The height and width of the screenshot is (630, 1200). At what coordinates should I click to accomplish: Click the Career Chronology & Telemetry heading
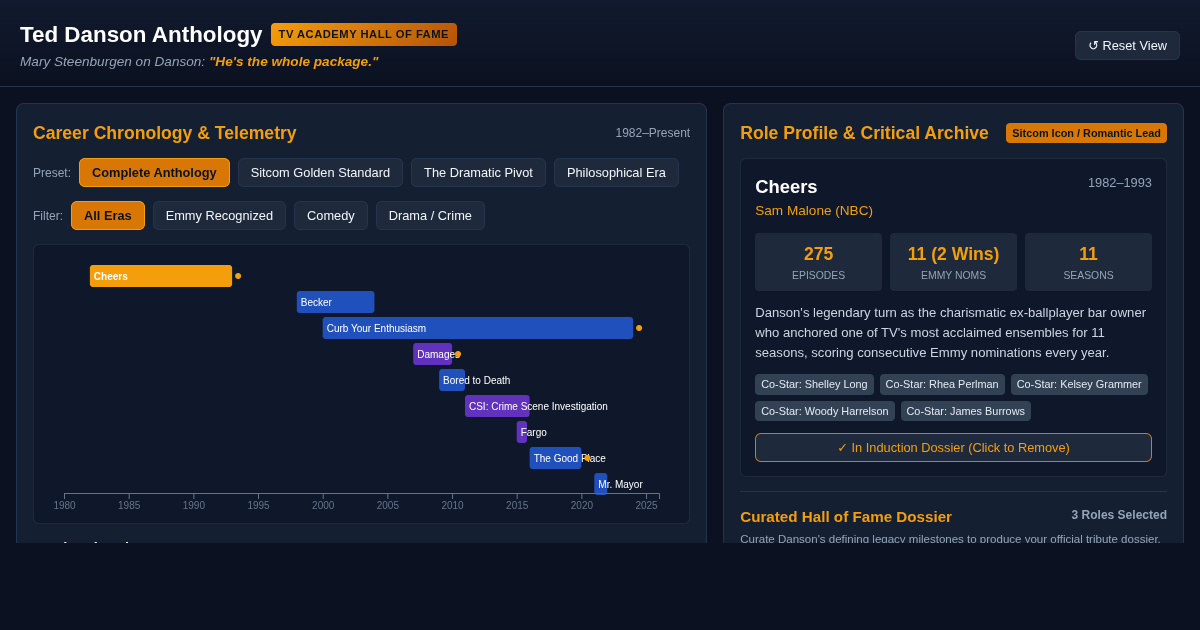coord(165,133)
